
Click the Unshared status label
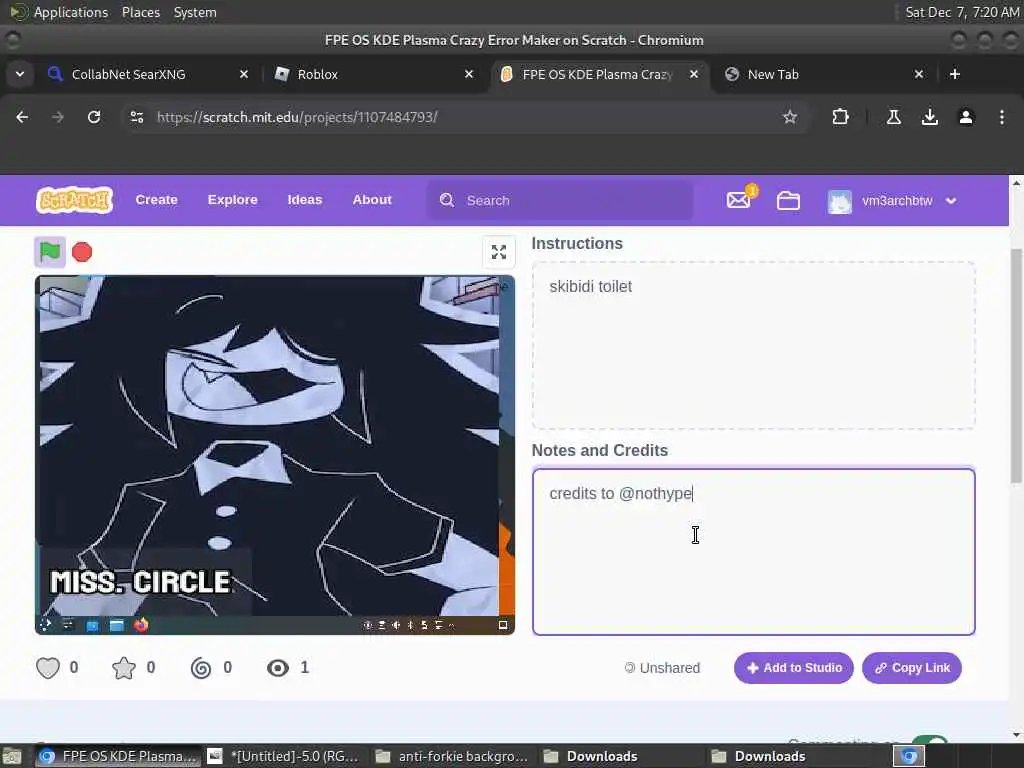click(x=662, y=668)
